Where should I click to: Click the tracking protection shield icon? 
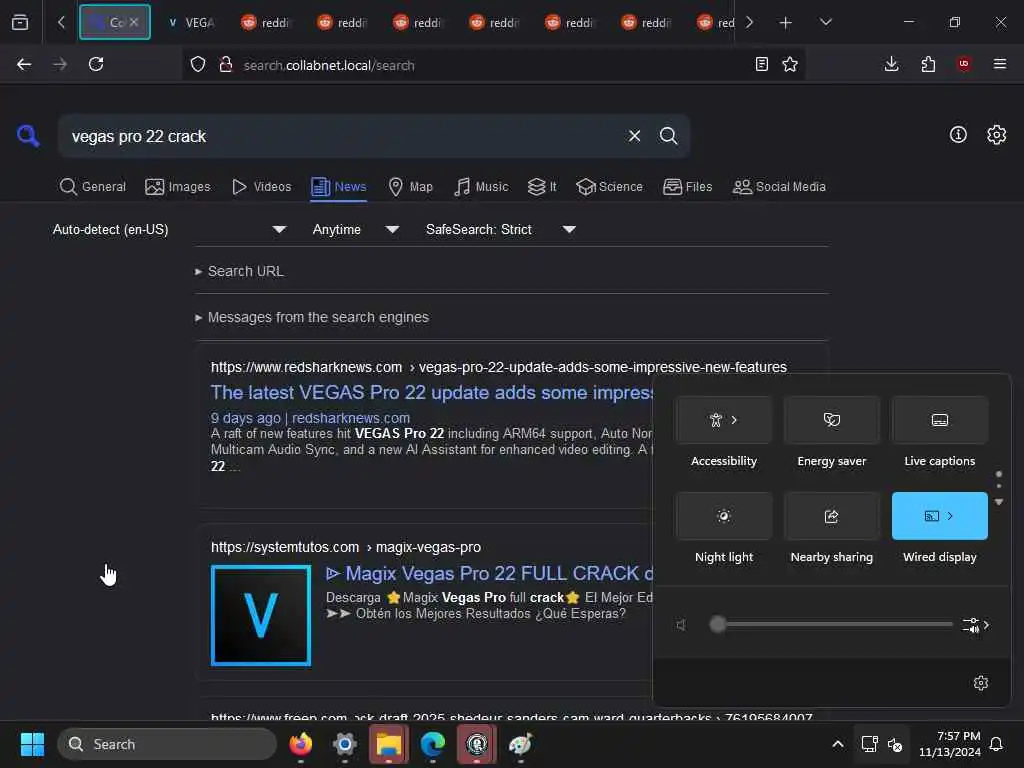198,64
